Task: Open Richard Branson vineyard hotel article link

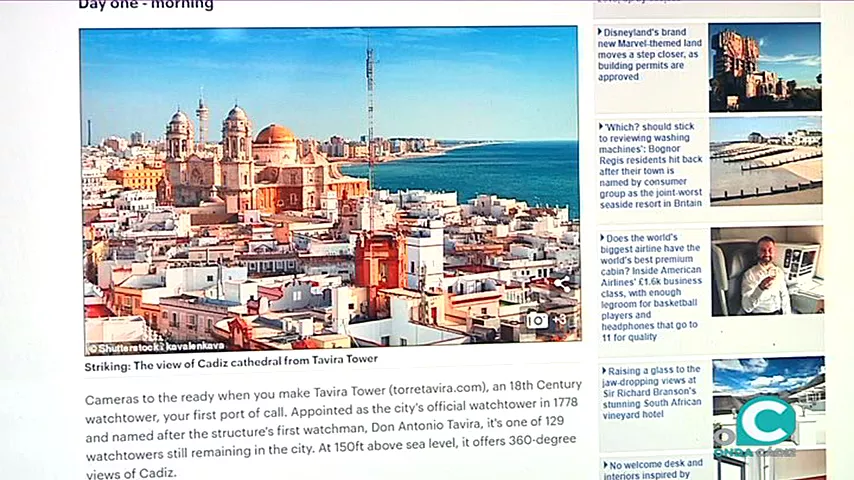Action: [x=652, y=392]
